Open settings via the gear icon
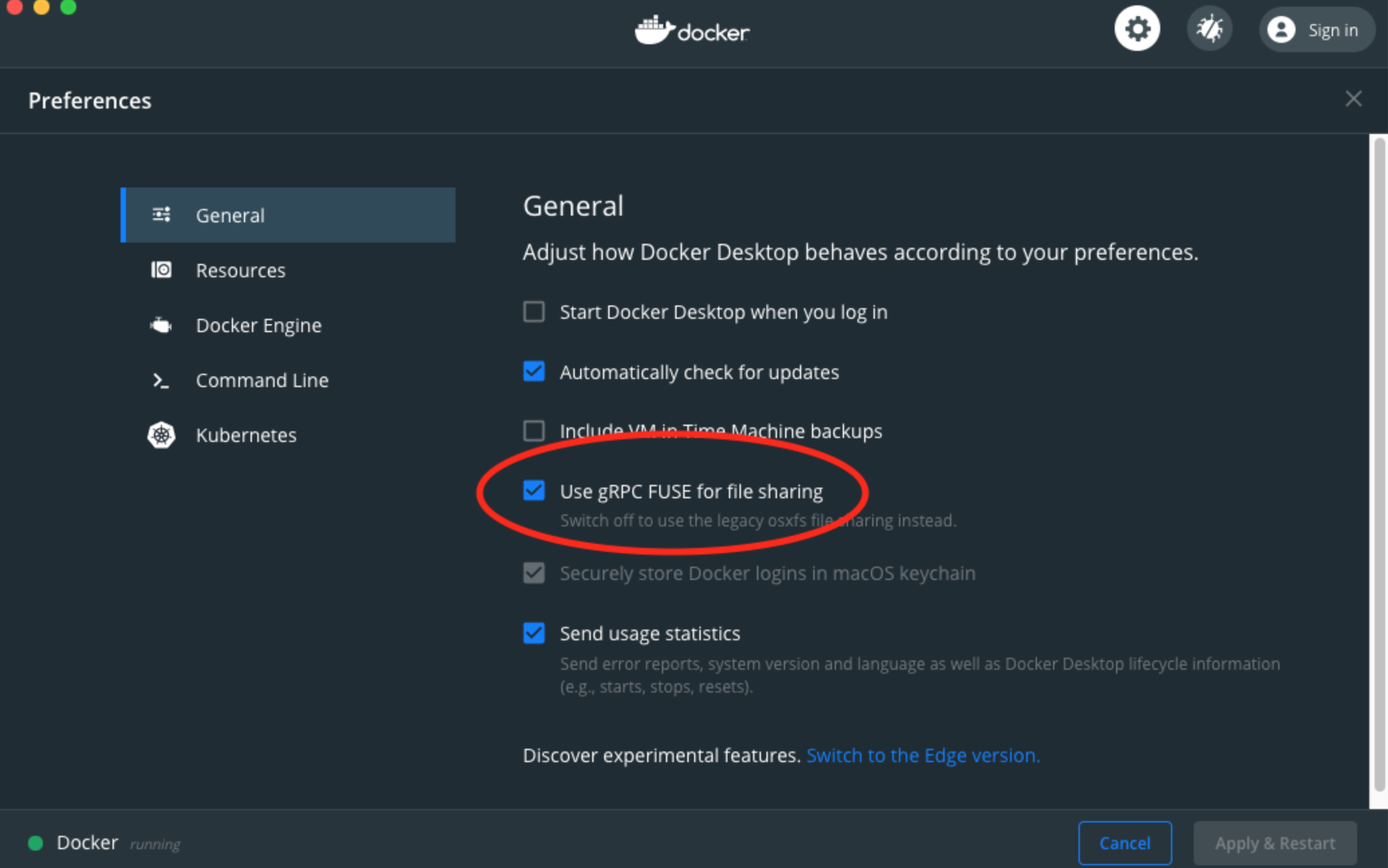Viewport: 1388px width, 868px height. [x=1137, y=29]
